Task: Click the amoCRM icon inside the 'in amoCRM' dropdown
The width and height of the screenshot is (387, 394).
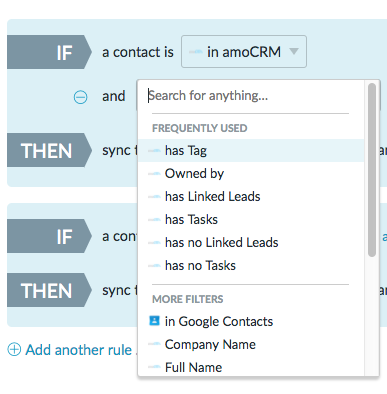Action: pos(196,52)
